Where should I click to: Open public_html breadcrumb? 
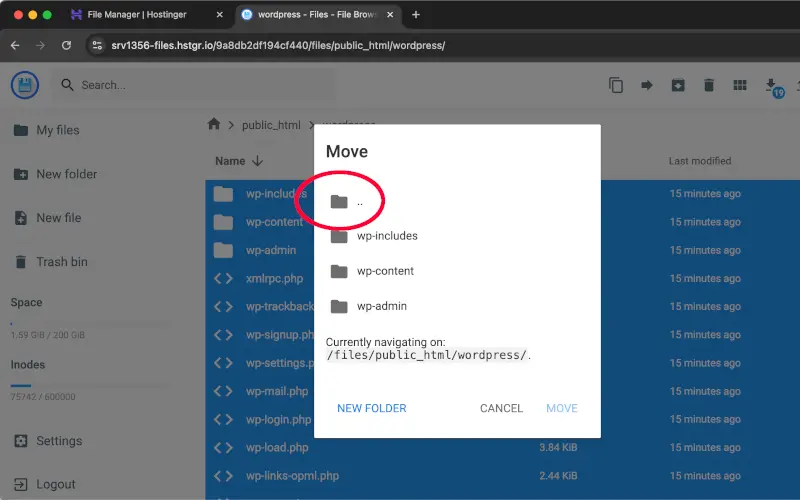271,125
